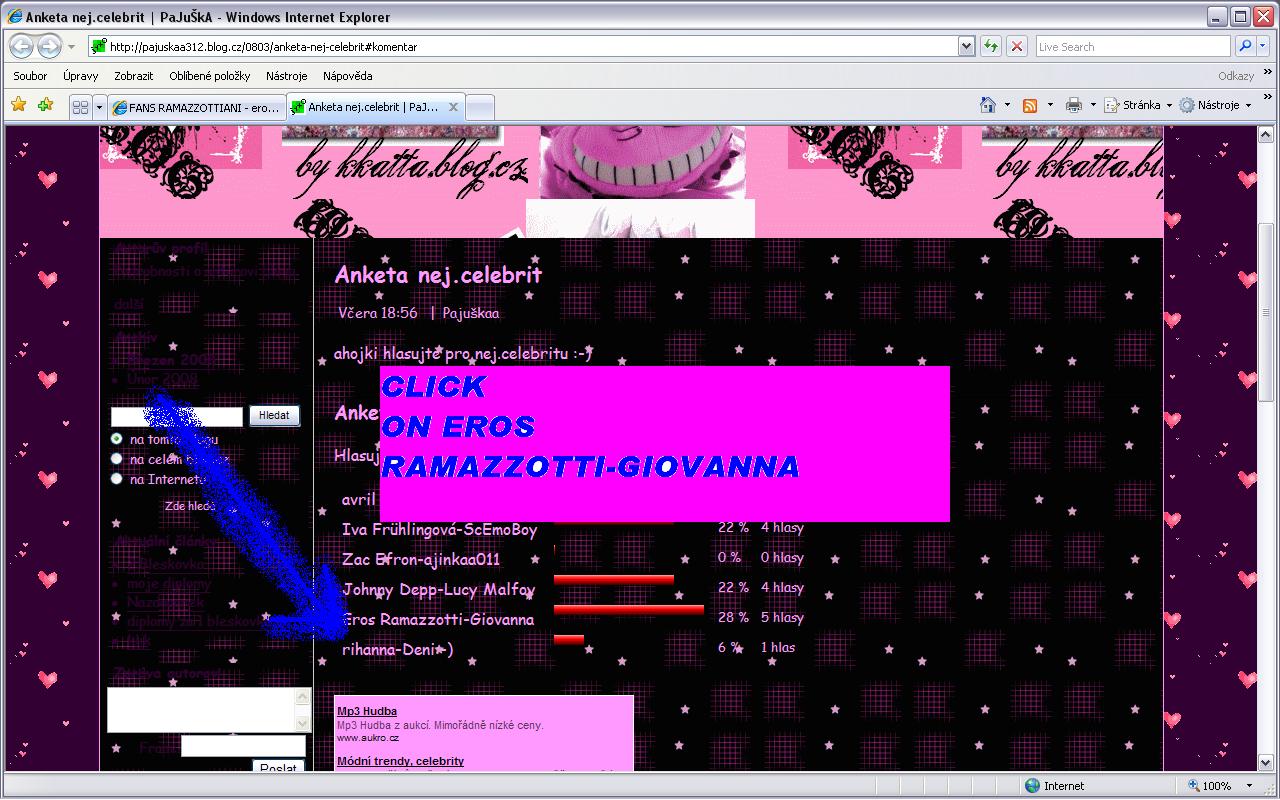Open the Oblíbené položky menu

click(x=210, y=76)
